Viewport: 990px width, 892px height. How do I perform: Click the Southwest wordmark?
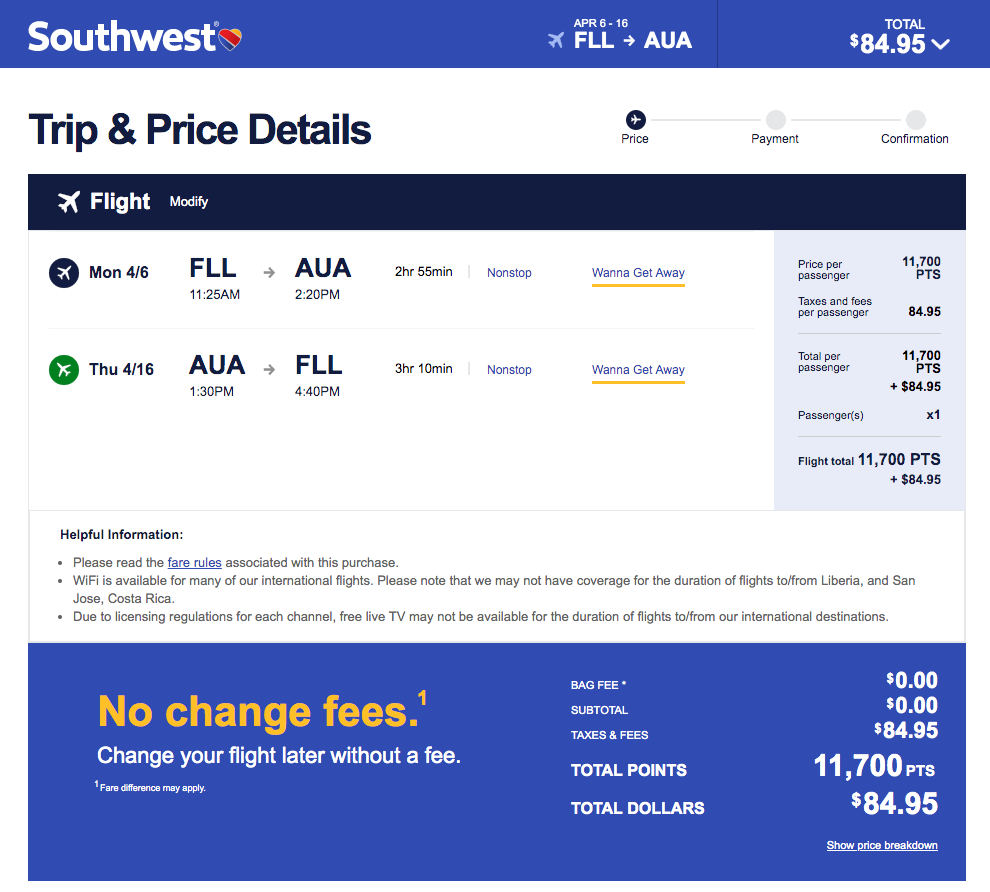point(122,37)
